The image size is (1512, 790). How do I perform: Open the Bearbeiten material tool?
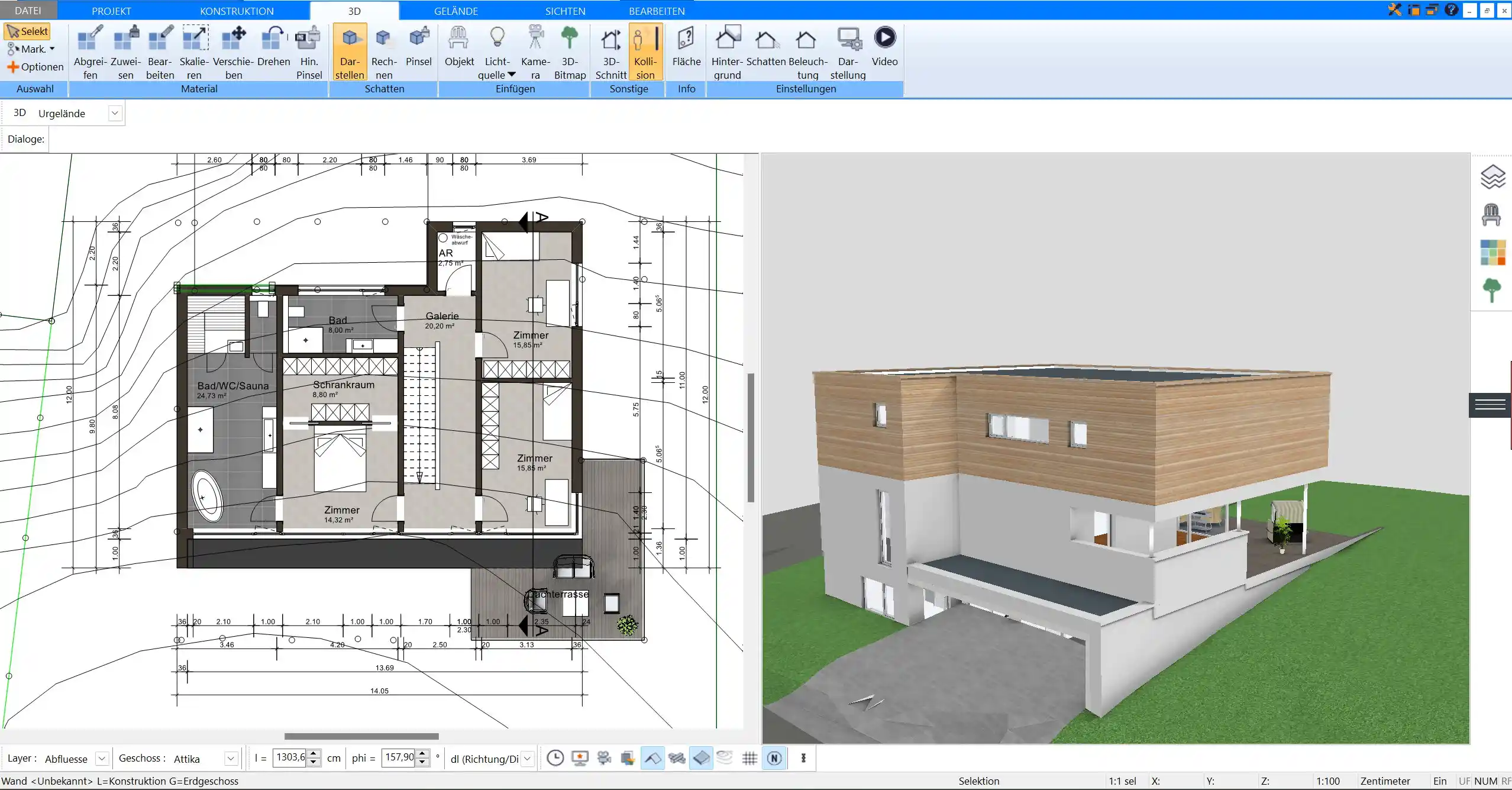point(160,52)
